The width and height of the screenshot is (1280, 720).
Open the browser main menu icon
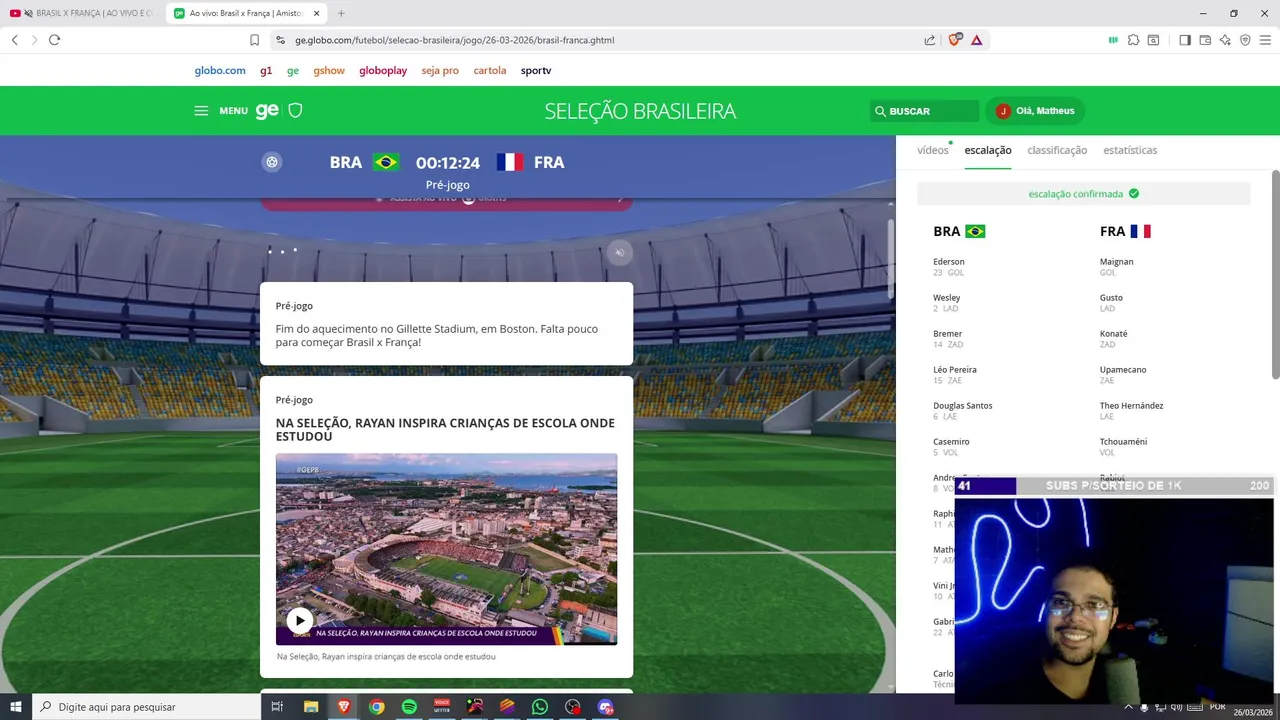coord(1265,40)
